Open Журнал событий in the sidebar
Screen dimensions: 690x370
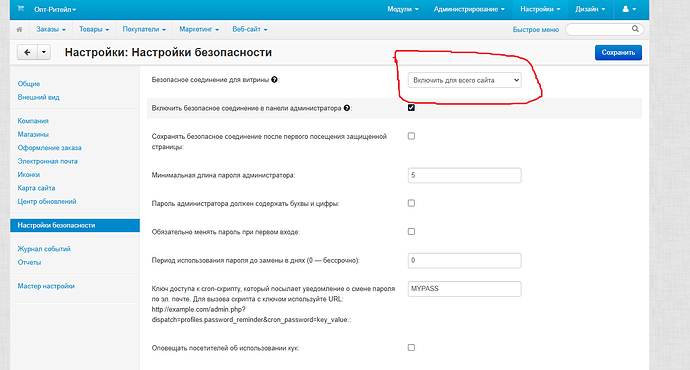pos(44,249)
